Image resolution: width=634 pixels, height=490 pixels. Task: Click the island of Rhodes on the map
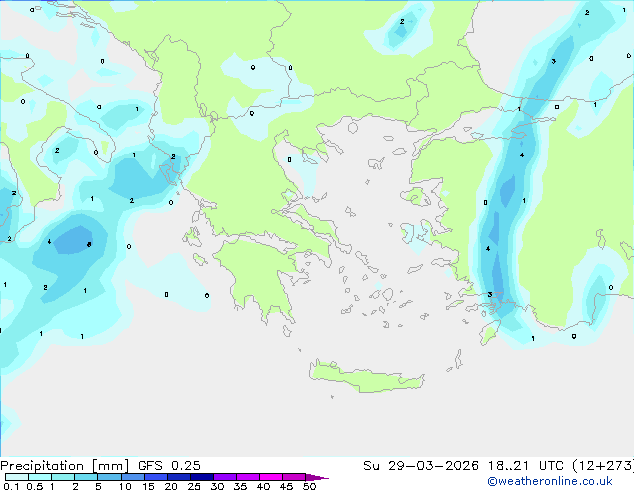pos(490,332)
